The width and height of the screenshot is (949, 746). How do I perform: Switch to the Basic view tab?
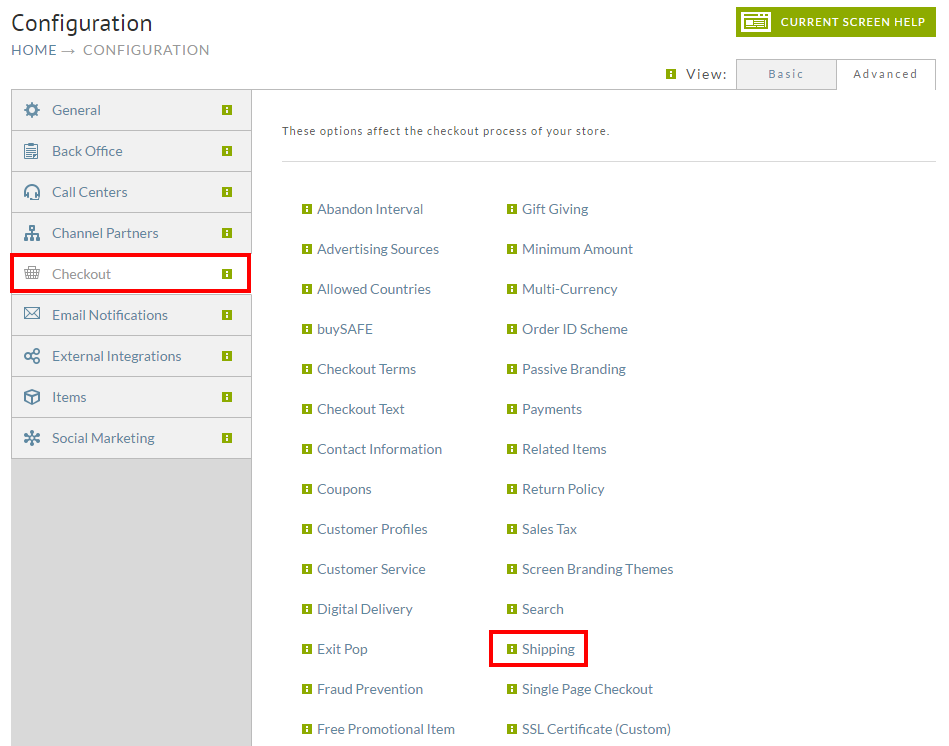[786, 74]
